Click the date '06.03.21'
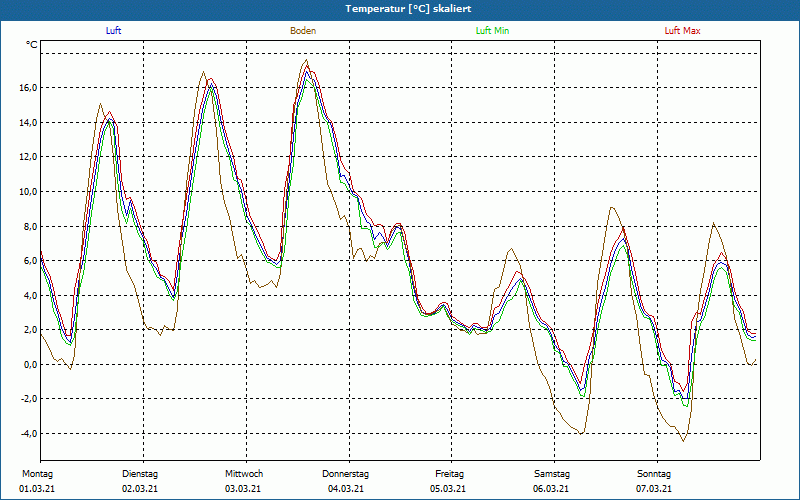800x500 pixels. [x=551, y=489]
